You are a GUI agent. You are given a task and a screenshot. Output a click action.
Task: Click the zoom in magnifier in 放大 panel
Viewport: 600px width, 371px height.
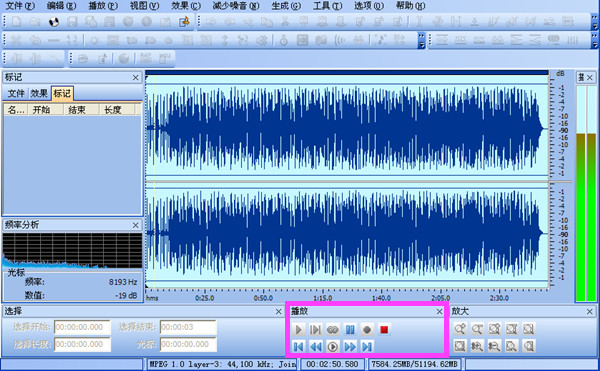[460, 329]
